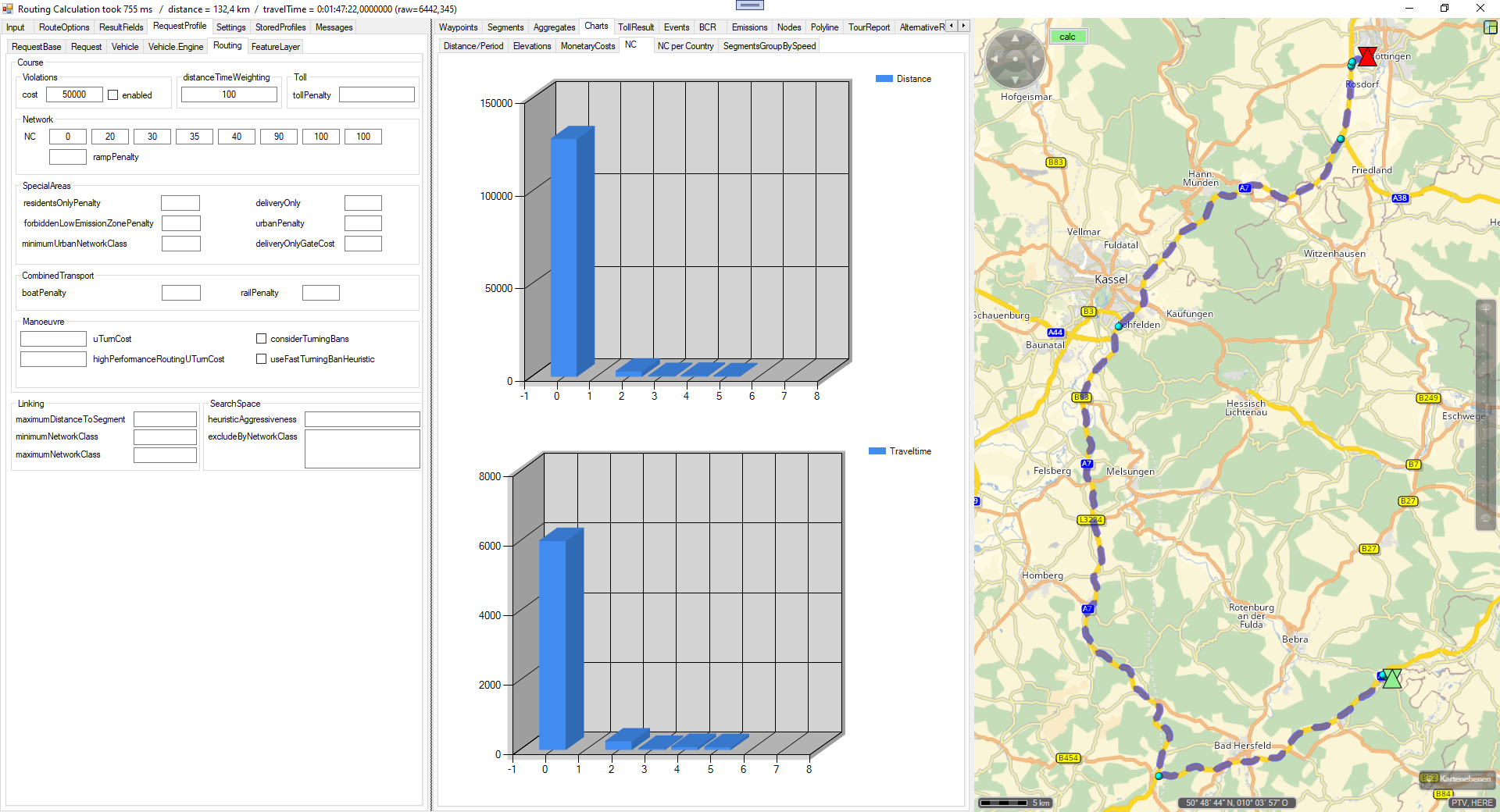The image size is (1500, 812).
Task: Click the PTV, HERE copyright label
Action: click(x=1472, y=803)
